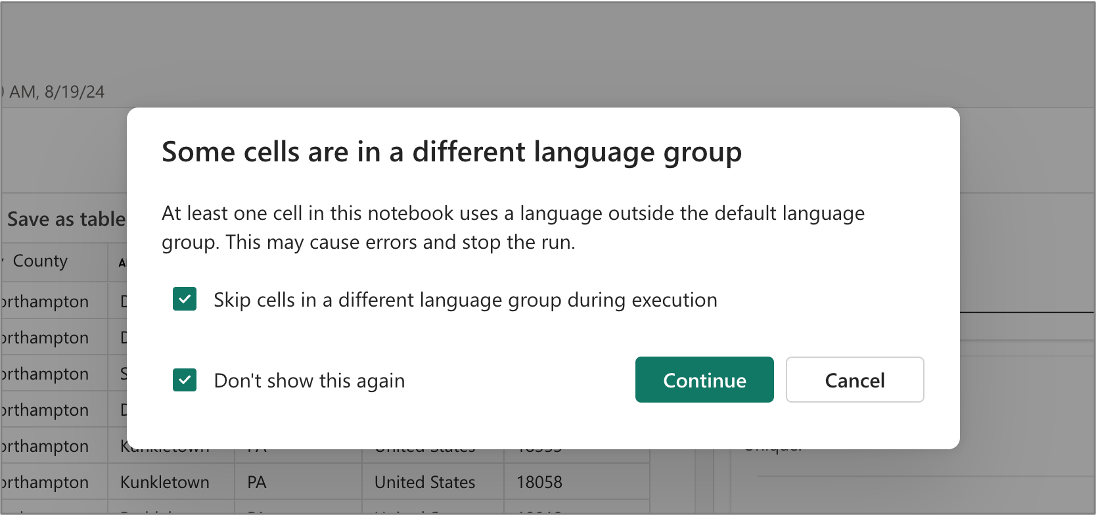Click the 8/19/24 timestamp text
The image size is (1096, 516).
coord(74,92)
